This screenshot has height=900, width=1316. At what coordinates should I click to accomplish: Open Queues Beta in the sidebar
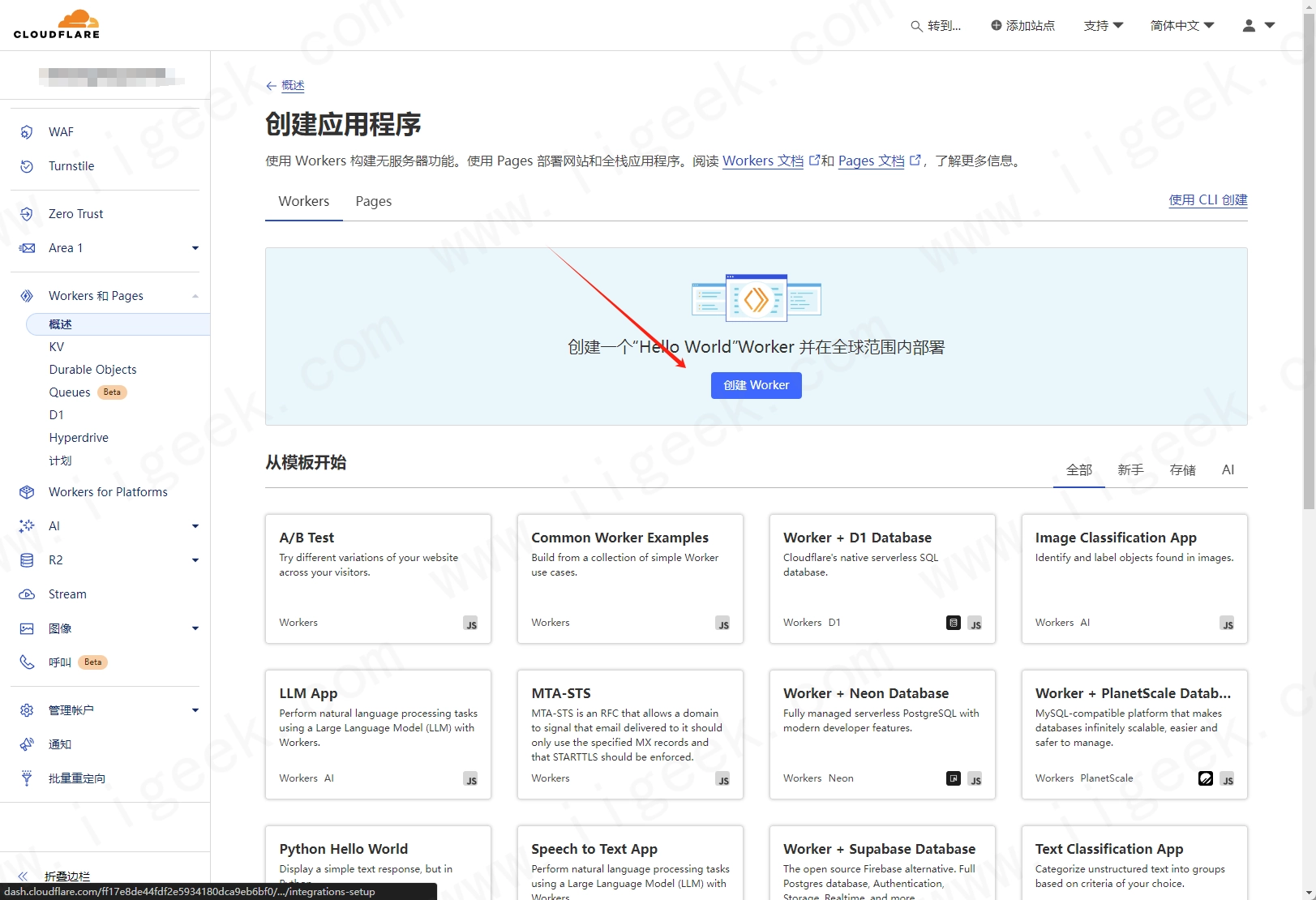pyautogui.click(x=88, y=392)
